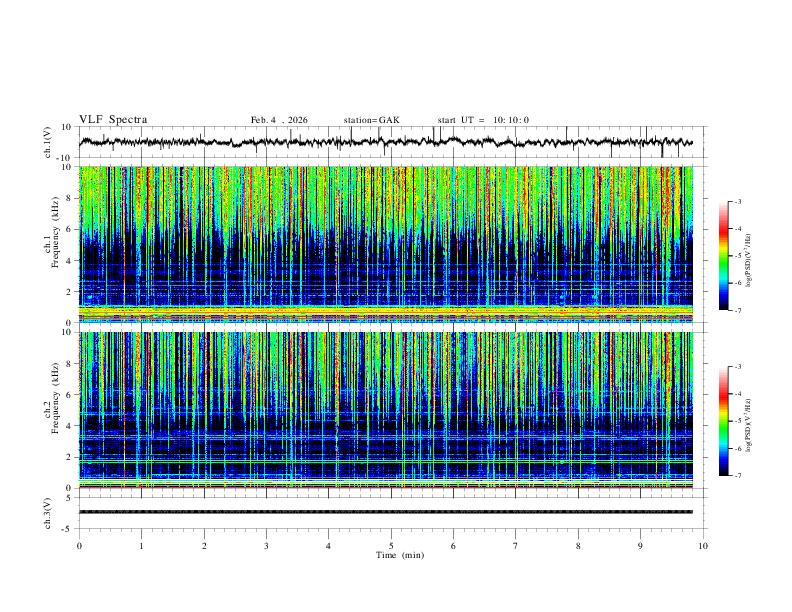The width and height of the screenshot is (792, 612).
Task: Click the "VLF Spectra" plot title
Action: 113,120
